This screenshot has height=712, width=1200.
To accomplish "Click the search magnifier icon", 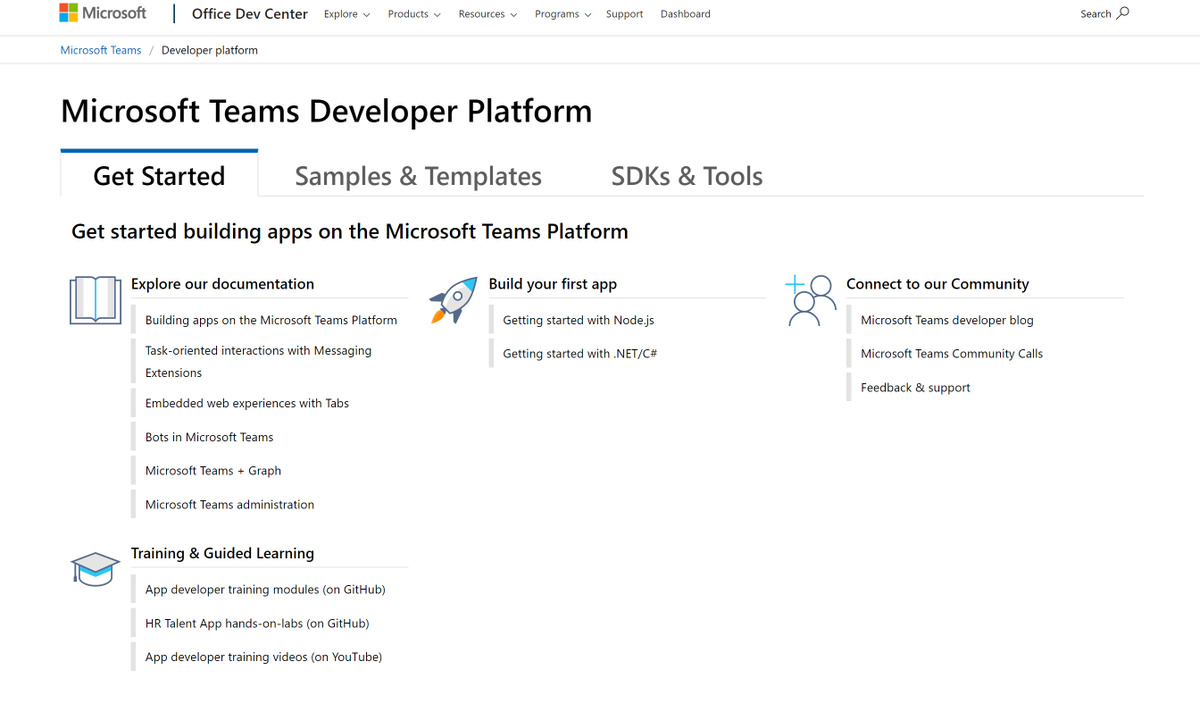I will (x=1123, y=13).
